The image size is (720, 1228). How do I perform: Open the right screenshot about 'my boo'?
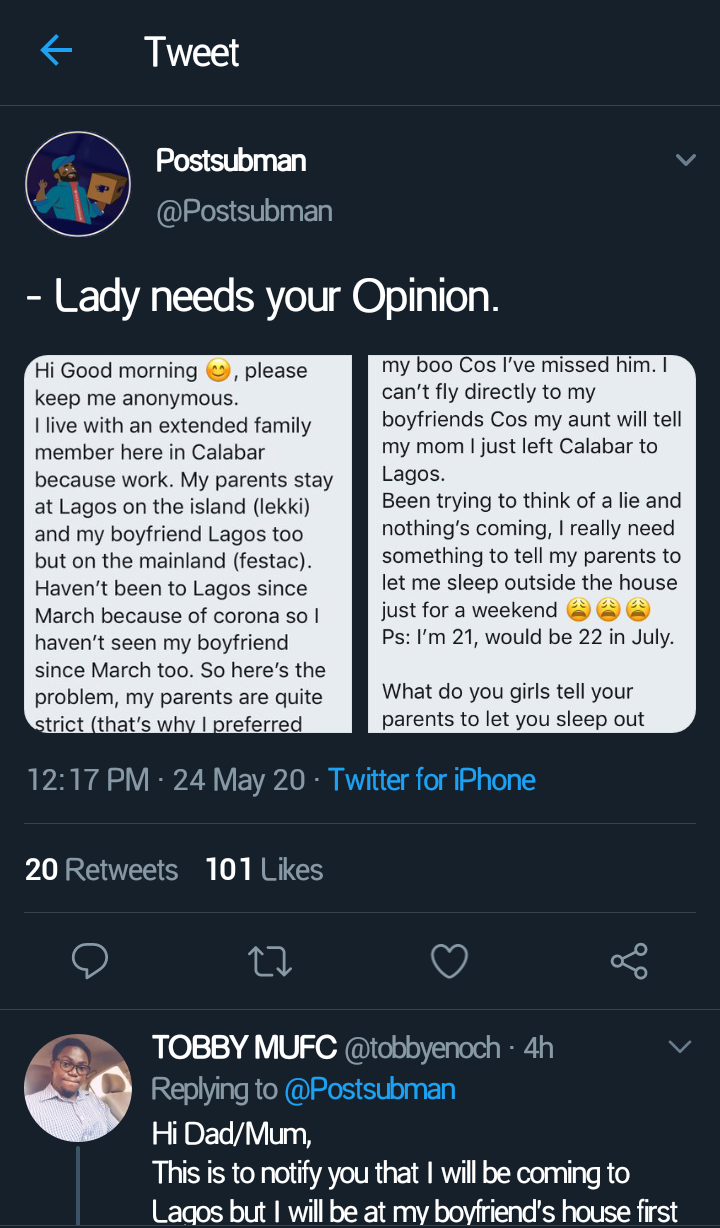point(532,544)
